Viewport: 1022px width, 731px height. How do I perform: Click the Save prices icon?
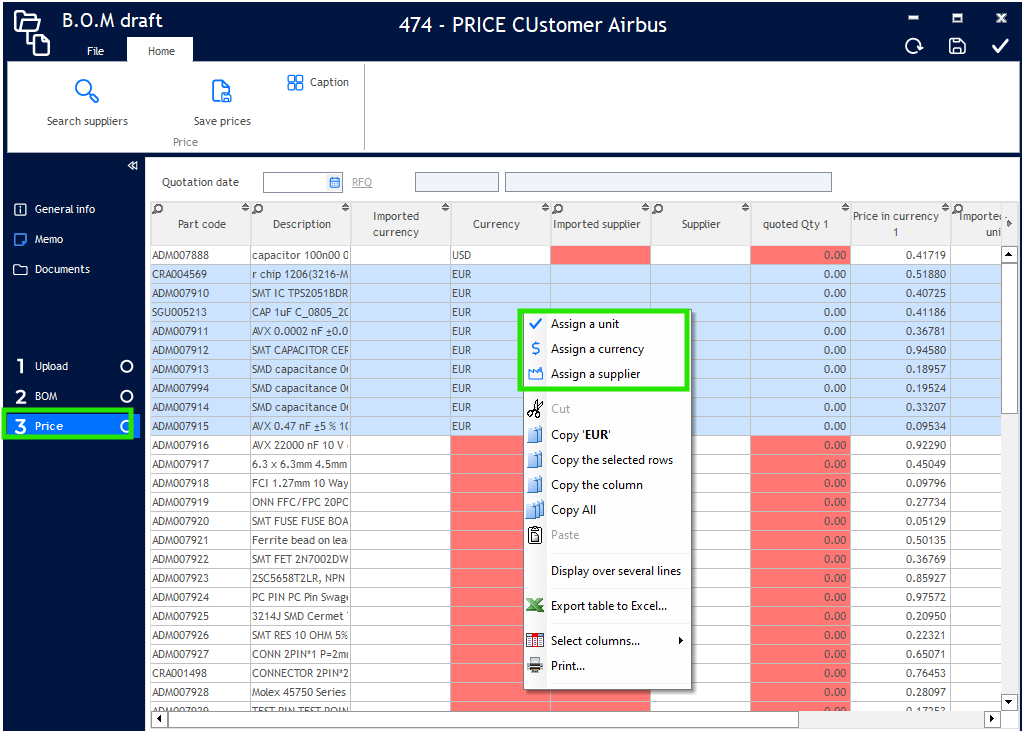(x=222, y=92)
